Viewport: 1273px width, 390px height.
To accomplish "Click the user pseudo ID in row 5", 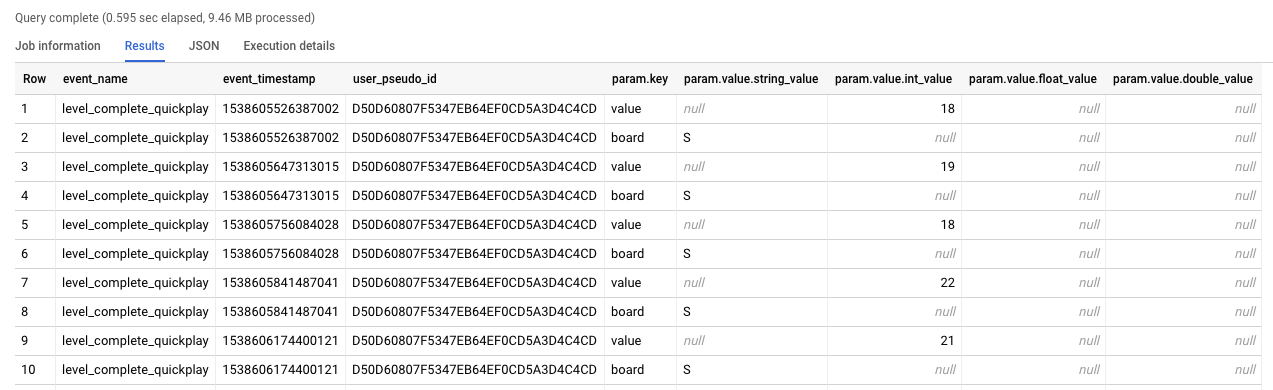I will pyautogui.click(x=475, y=224).
